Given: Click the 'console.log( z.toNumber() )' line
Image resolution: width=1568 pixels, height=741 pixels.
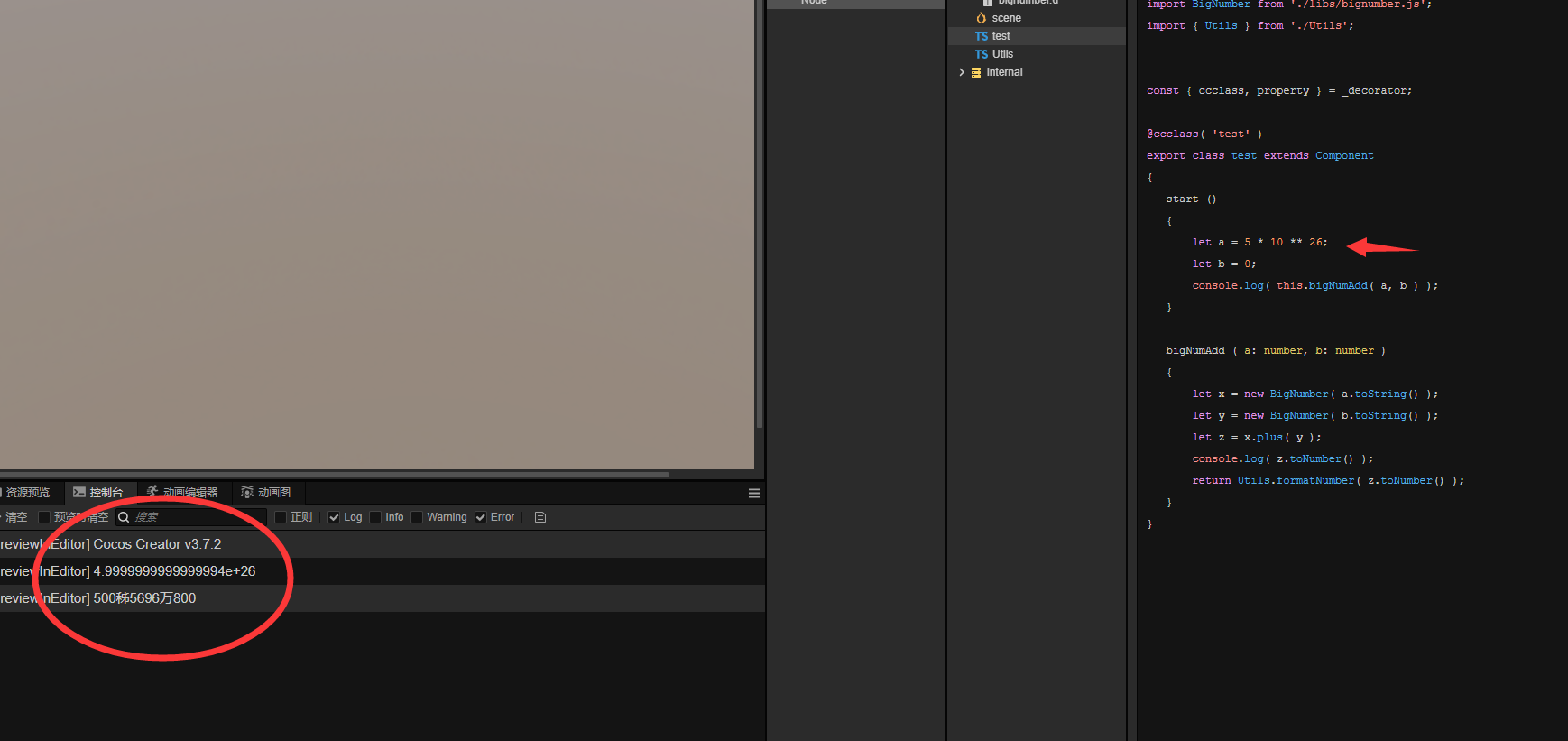Looking at the screenshot, I should 1283,458.
